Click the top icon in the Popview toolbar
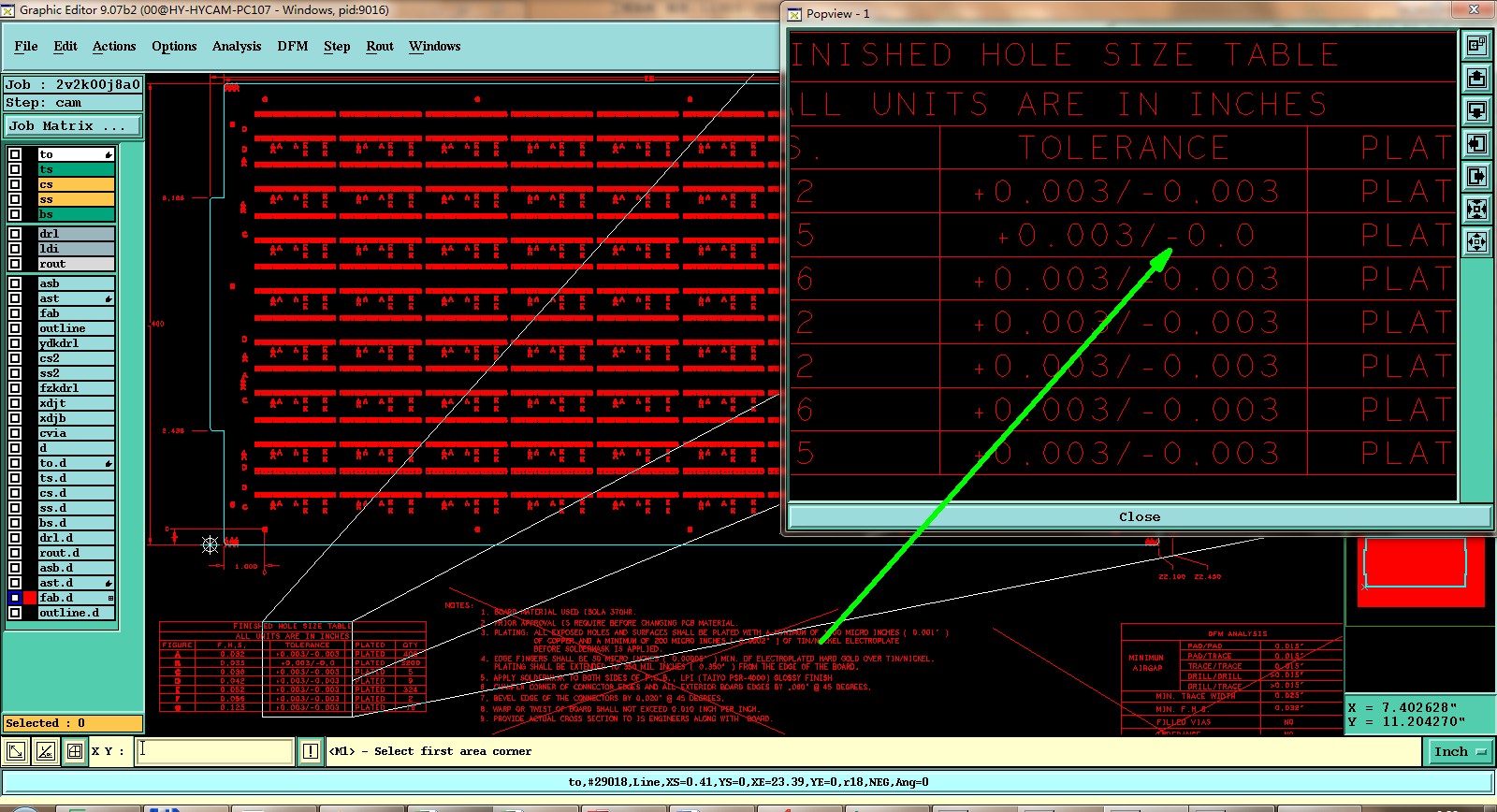 pyautogui.click(x=1476, y=45)
